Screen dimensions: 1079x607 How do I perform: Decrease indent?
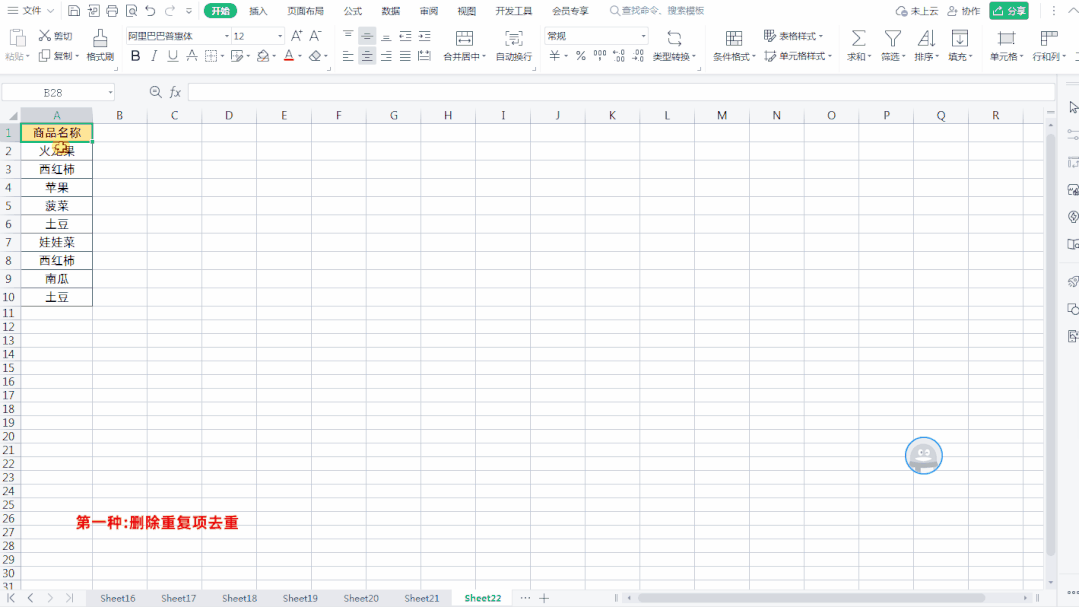(x=405, y=36)
